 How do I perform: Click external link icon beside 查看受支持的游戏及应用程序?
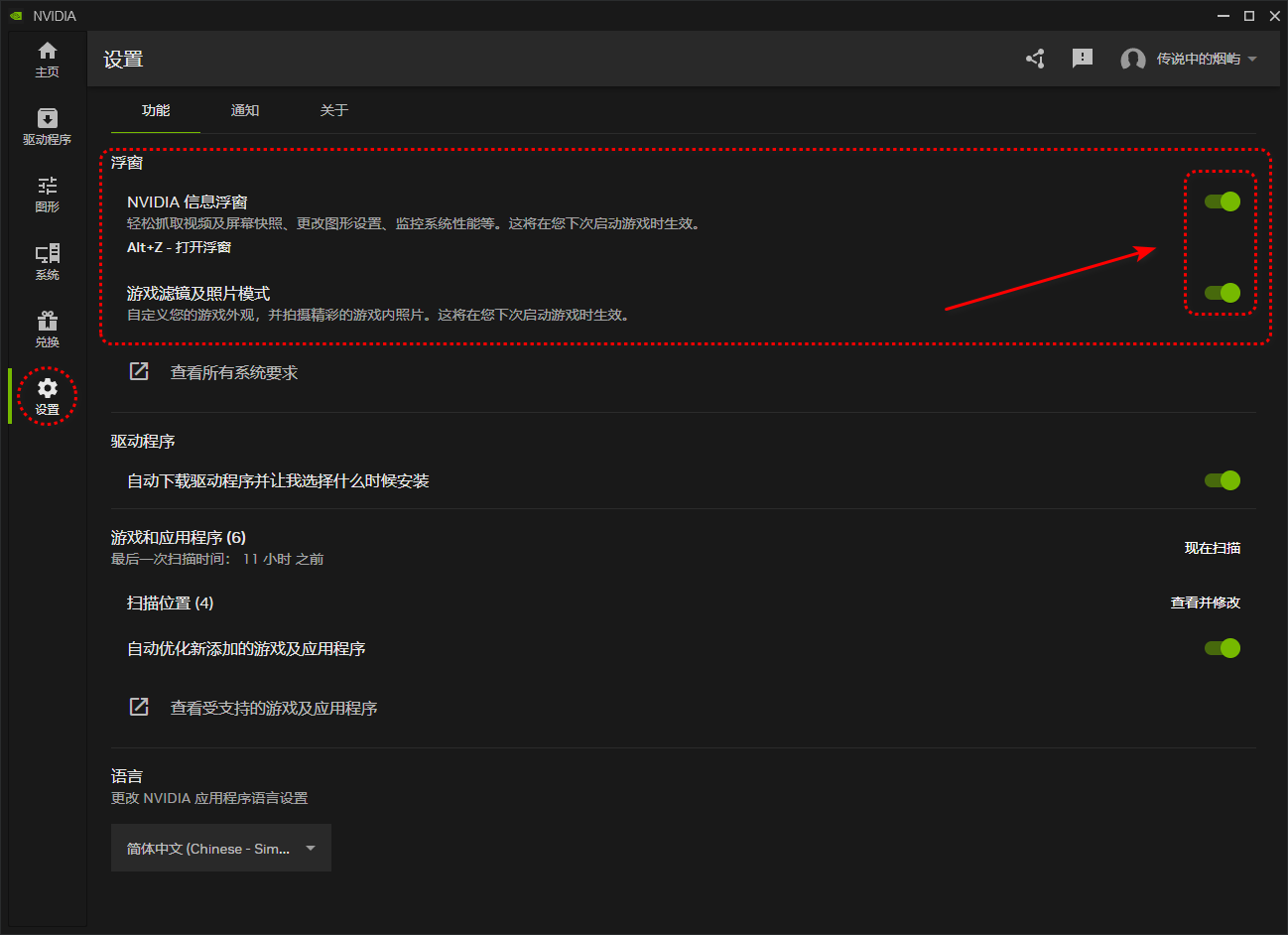(139, 707)
